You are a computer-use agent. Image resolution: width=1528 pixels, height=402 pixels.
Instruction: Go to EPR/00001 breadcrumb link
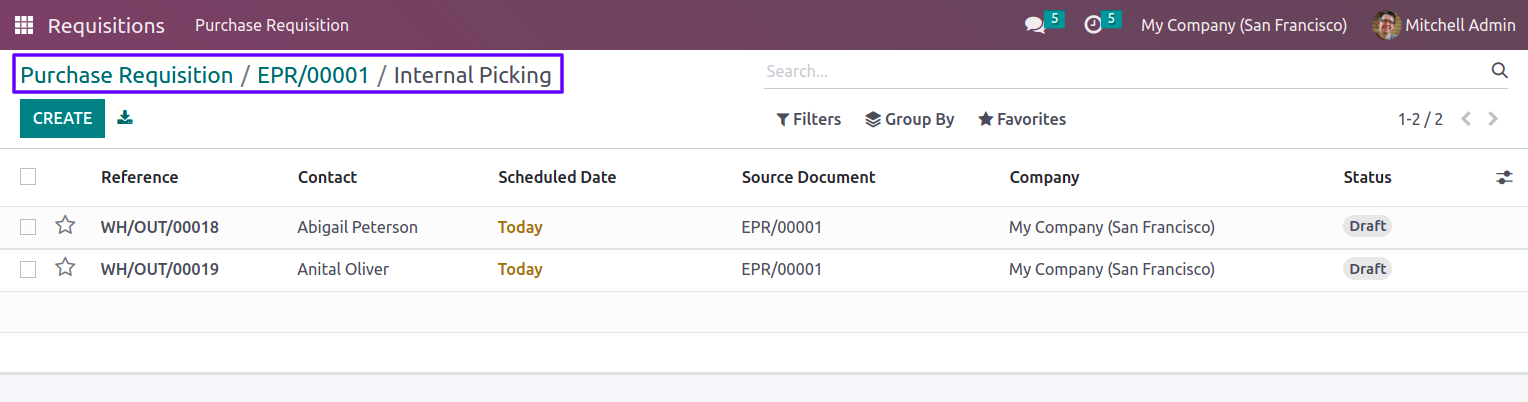(313, 75)
